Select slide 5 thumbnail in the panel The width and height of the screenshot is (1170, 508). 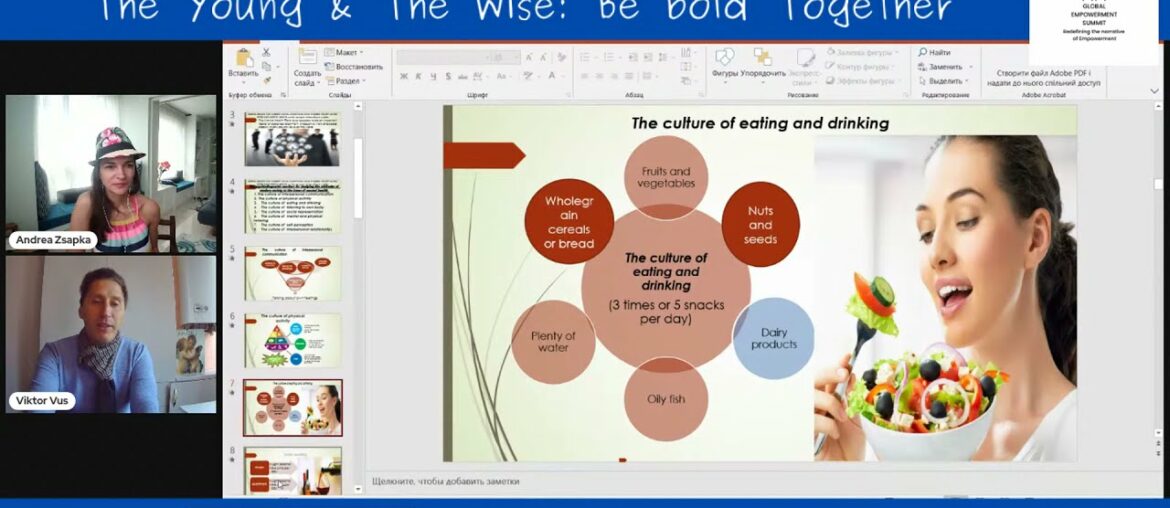click(x=292, y=273)
